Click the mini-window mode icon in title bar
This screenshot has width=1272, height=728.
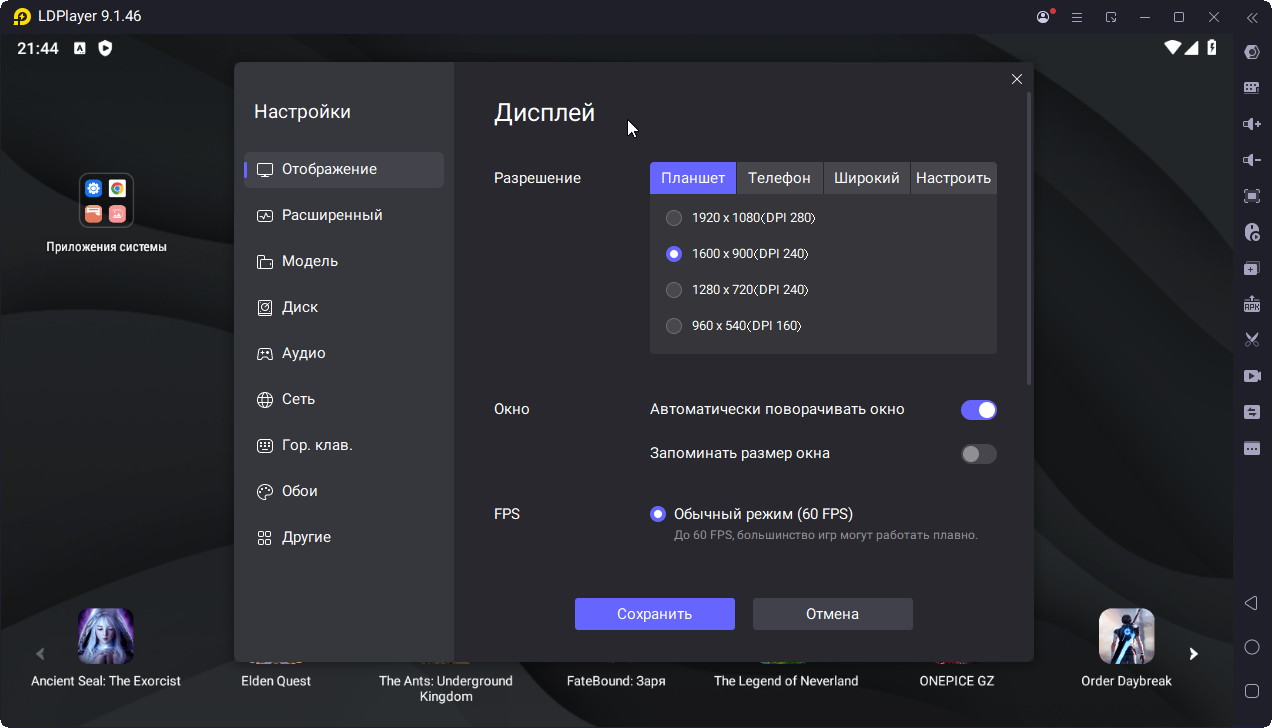point(1111,17)
